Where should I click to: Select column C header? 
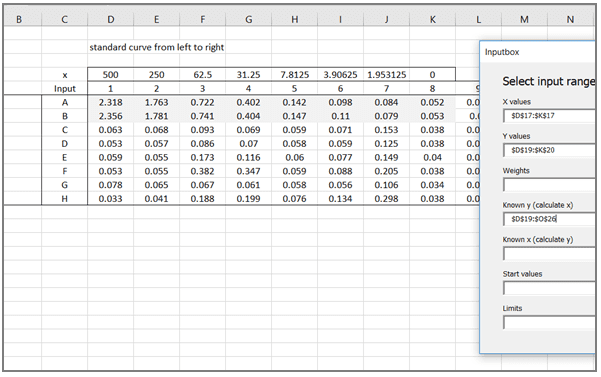pyautogui.click(x=64, y=19)
